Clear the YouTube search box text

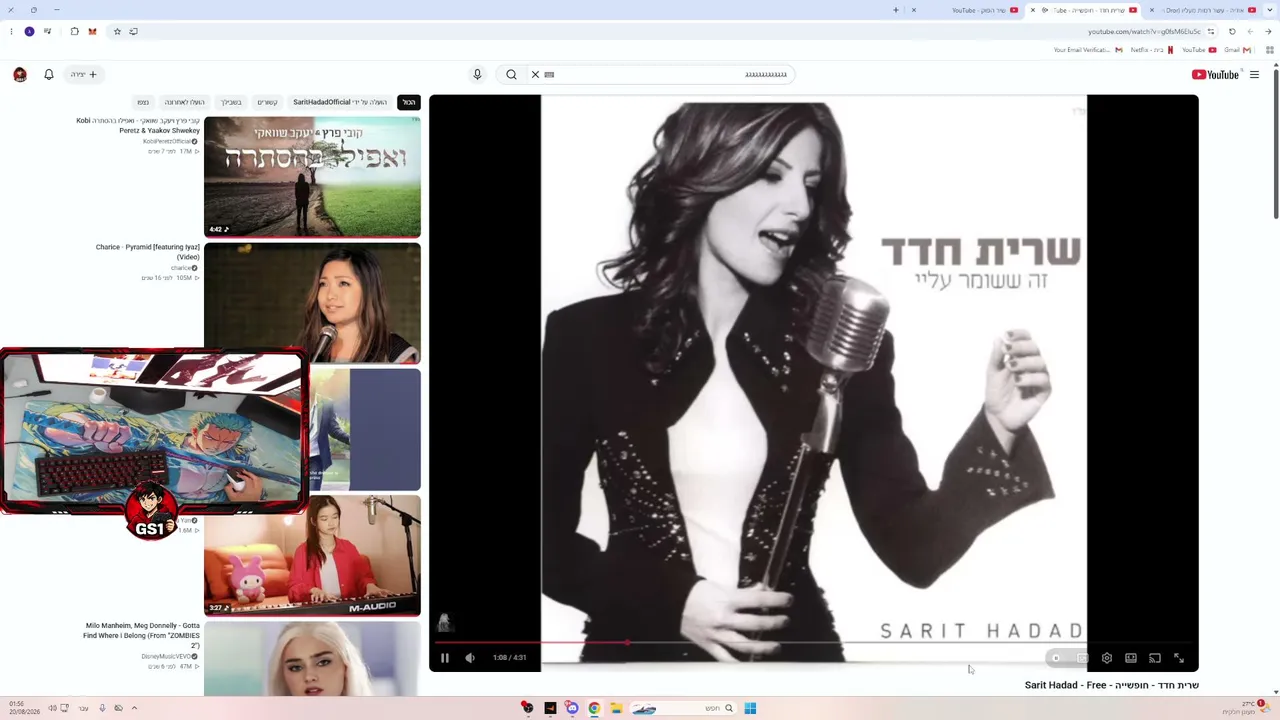(x=535, y=74)
